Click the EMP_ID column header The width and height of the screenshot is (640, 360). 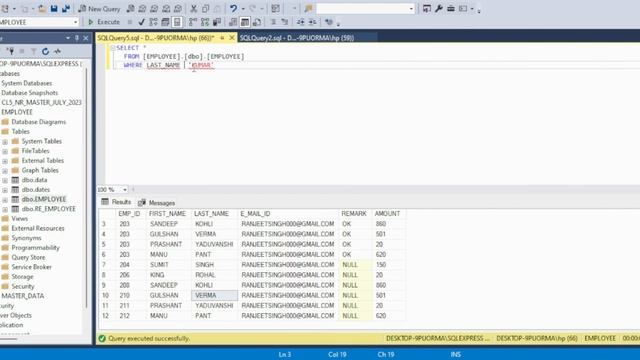point(129,214)
